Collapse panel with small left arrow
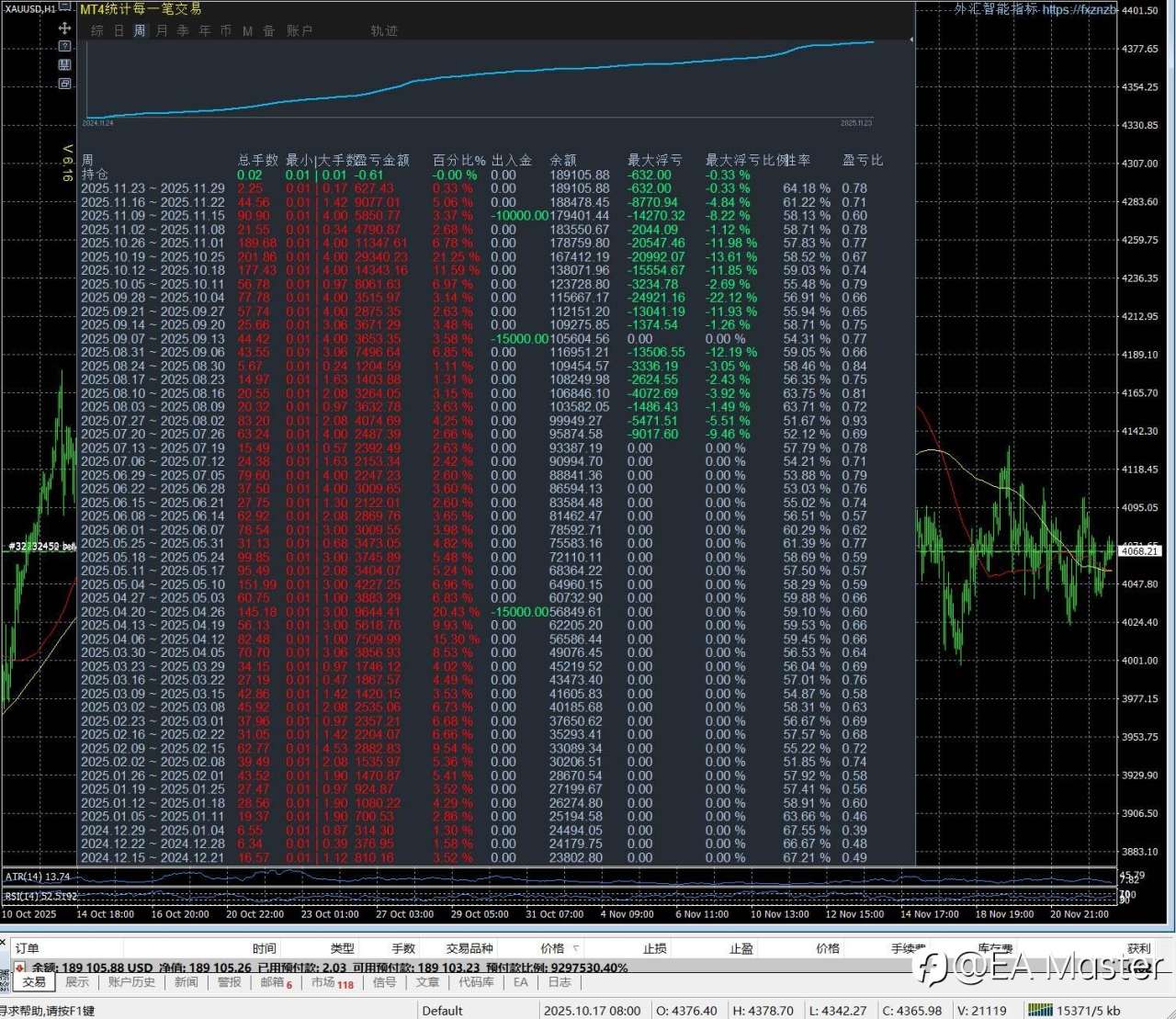The image size is (1176, 1019). click(910, 40)
